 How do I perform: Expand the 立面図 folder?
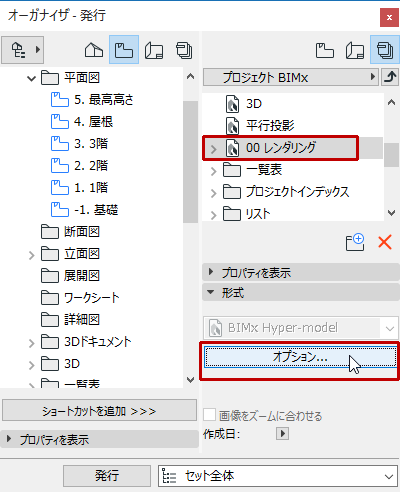point(31,255)
